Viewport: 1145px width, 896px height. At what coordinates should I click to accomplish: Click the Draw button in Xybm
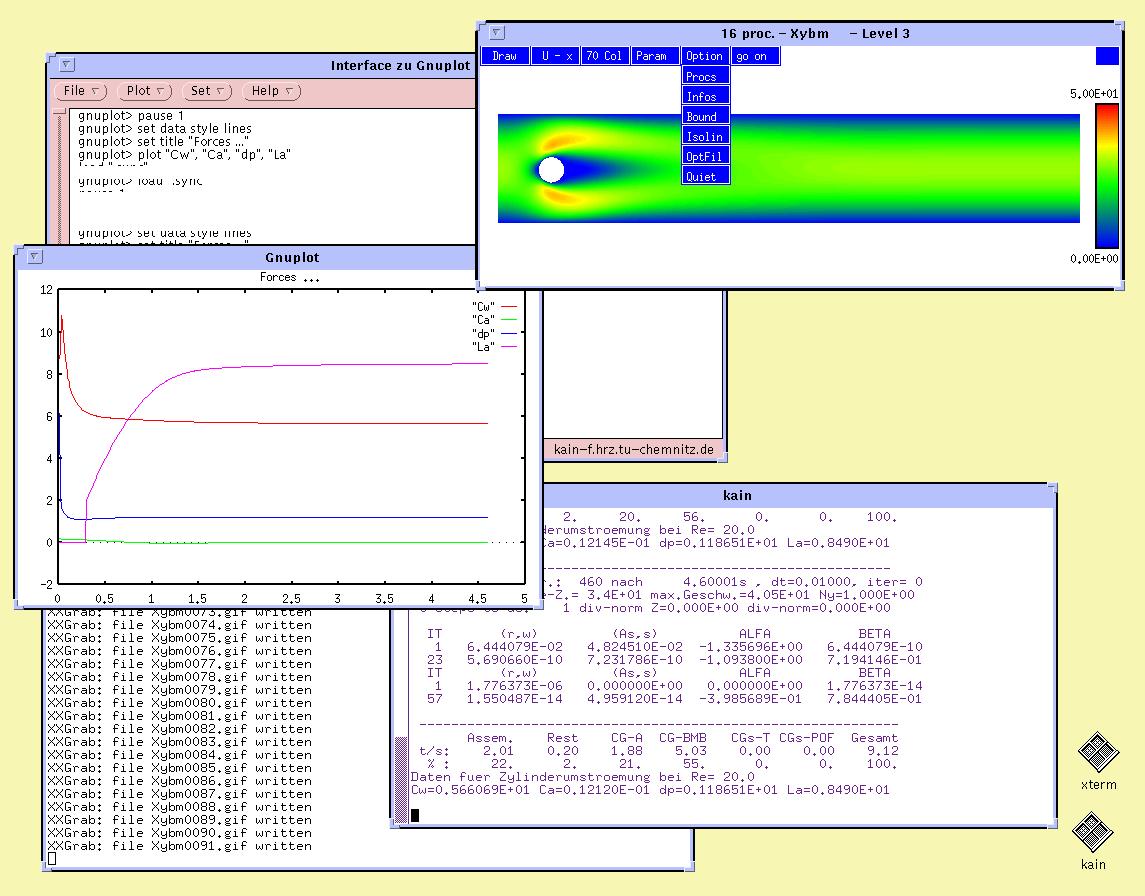(505, 56)
